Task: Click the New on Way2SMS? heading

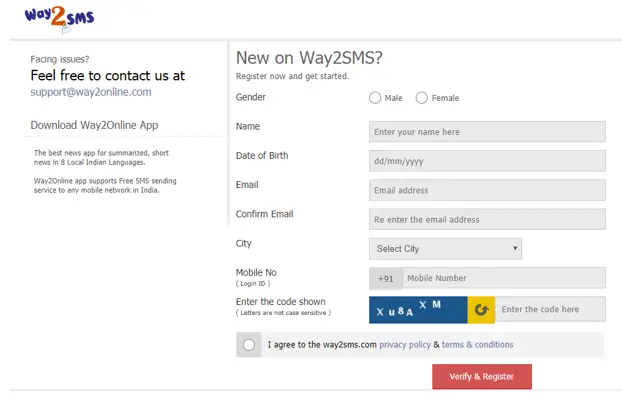Action: tap(309, 58)
